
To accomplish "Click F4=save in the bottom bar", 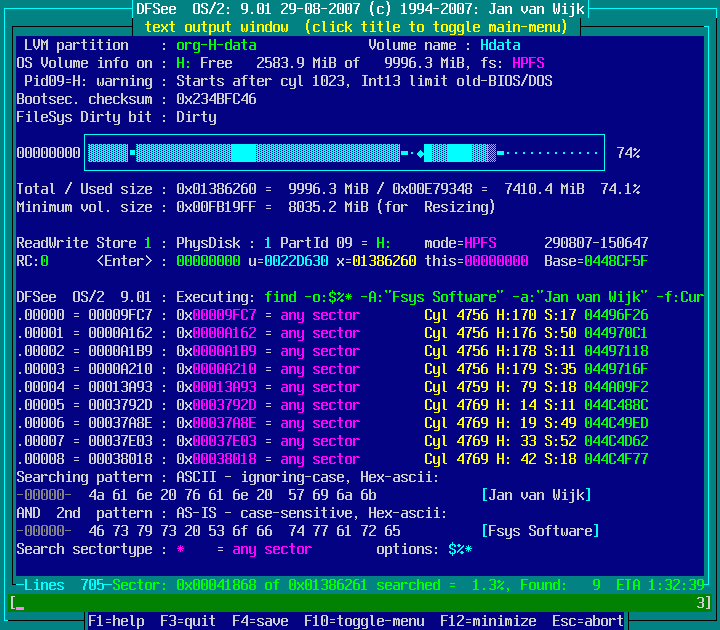I will click(260, 621).
